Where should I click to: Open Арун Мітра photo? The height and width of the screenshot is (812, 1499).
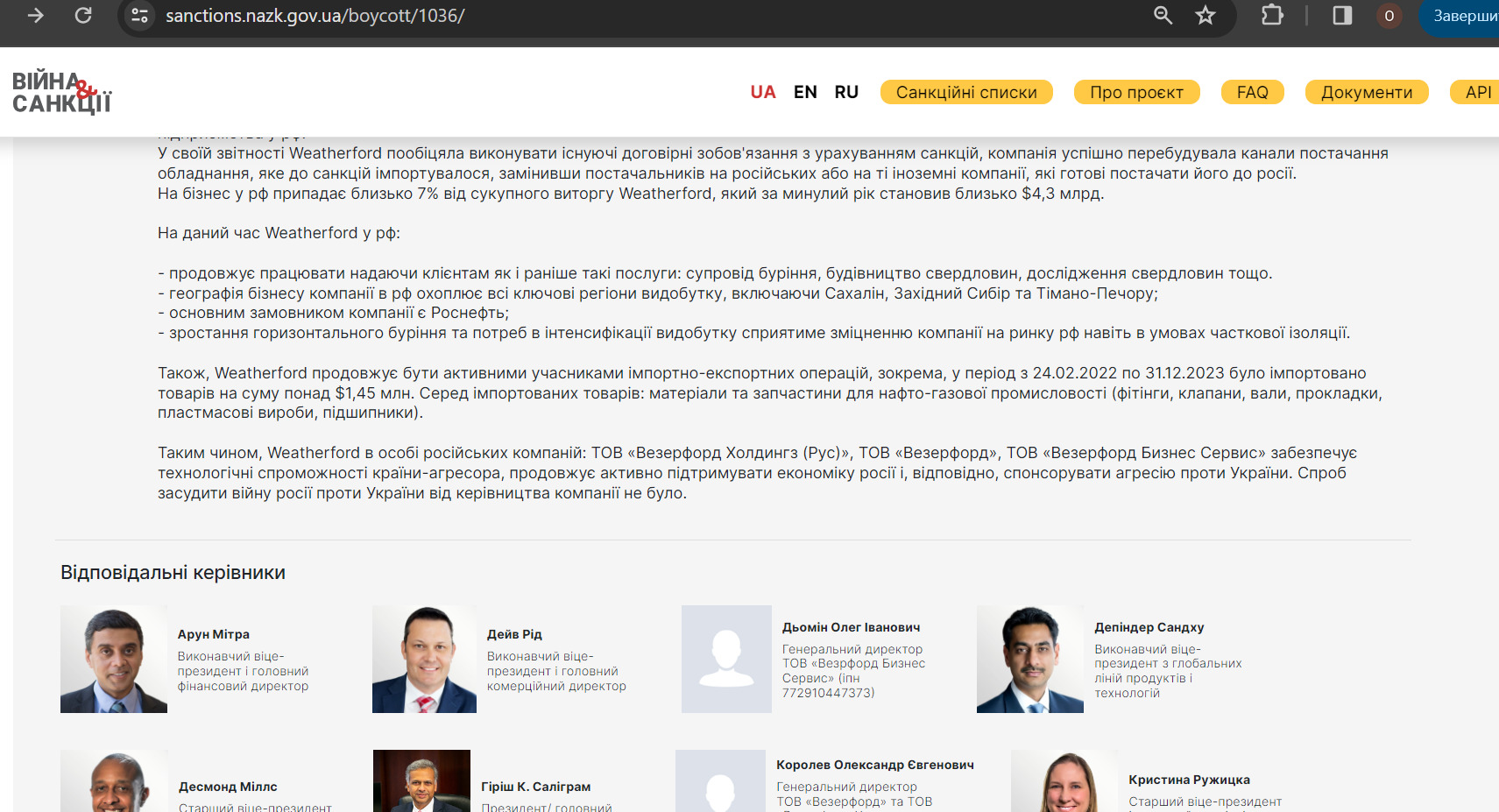coord(114,659)
